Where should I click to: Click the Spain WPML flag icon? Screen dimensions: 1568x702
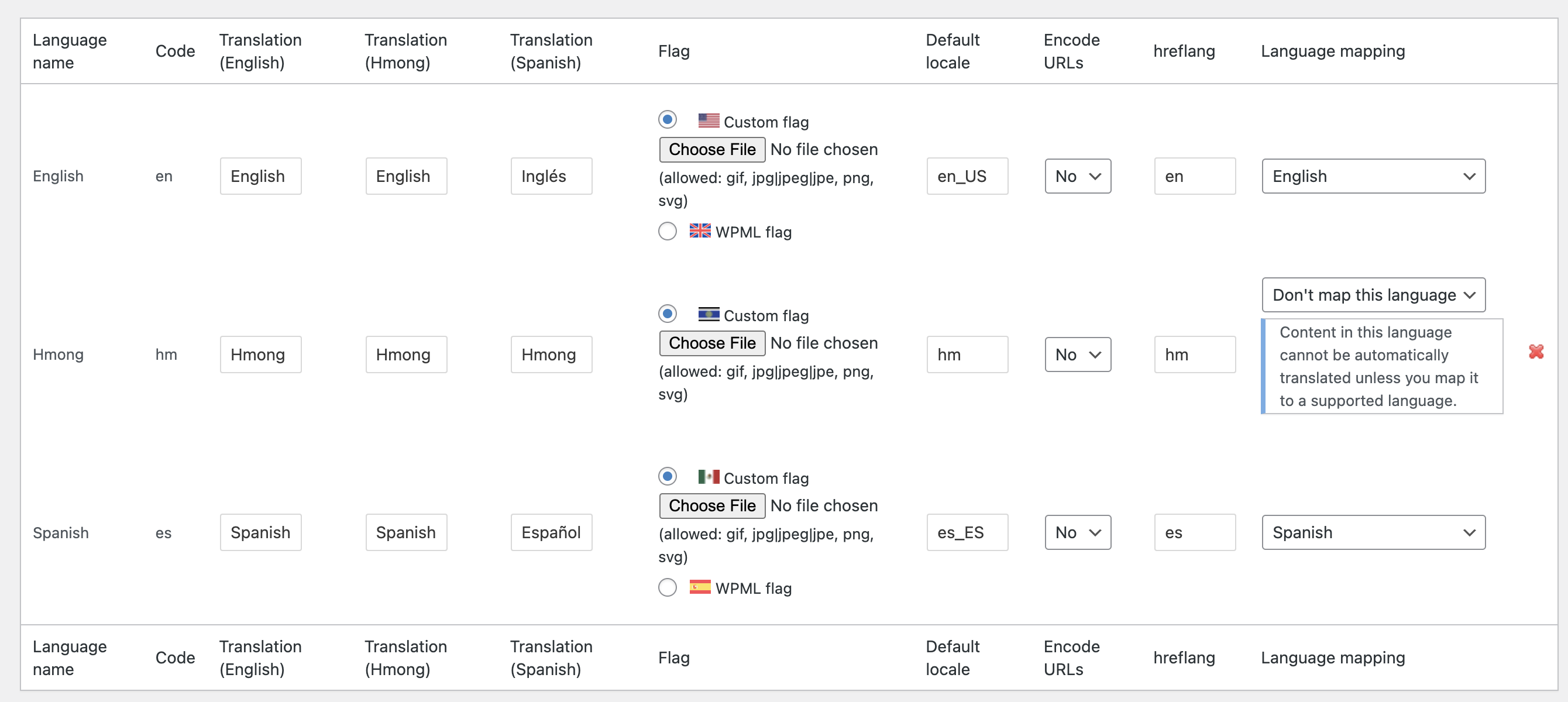point(700,587)
